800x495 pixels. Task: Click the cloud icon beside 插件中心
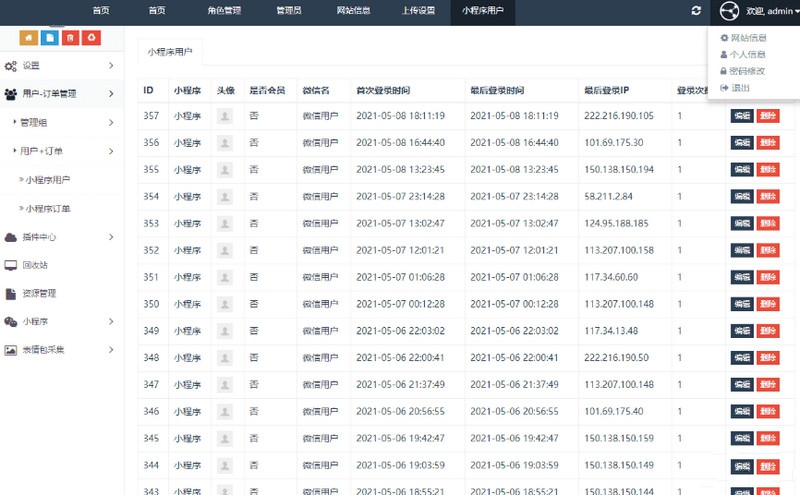(x=11, y=237)
